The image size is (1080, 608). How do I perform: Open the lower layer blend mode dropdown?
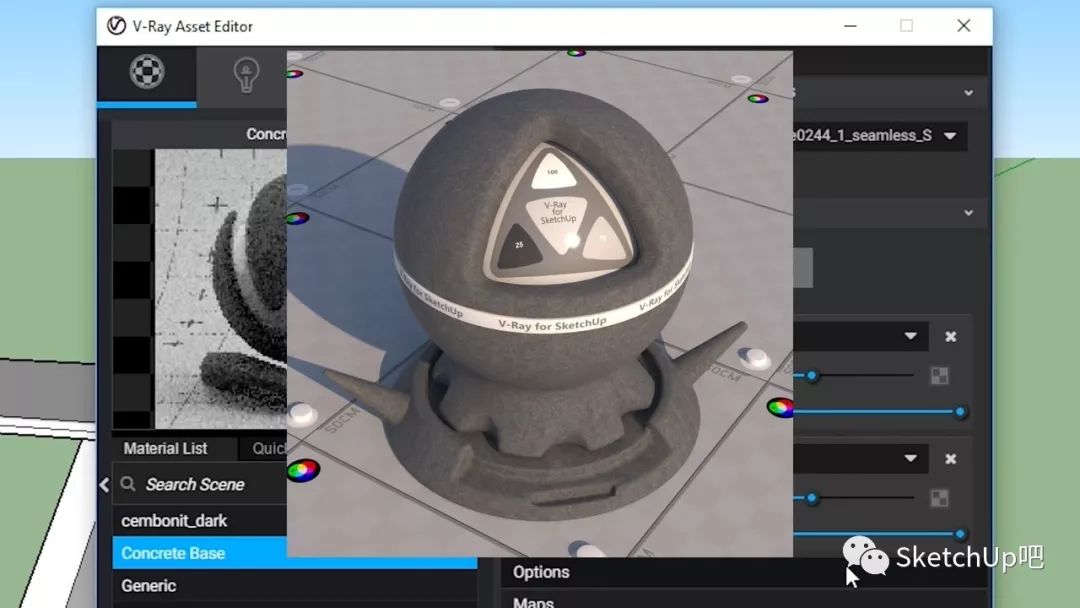(x=910, y=459)
